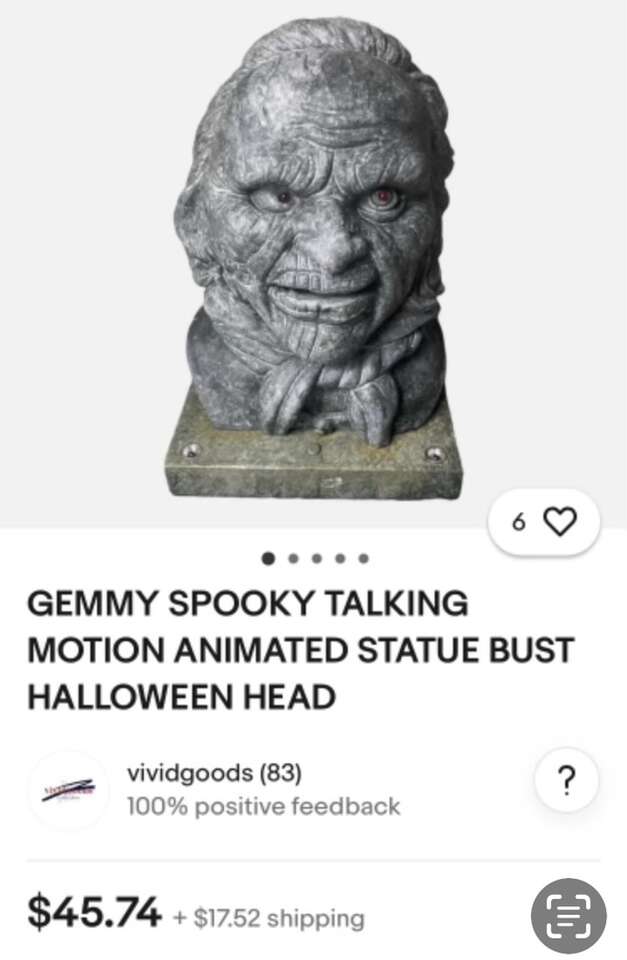The width and height of the screenshot is (627, 960).
Task: Open the vividgoods seller logo avatar
Action: pyautogui.click(x=69, y=790)
